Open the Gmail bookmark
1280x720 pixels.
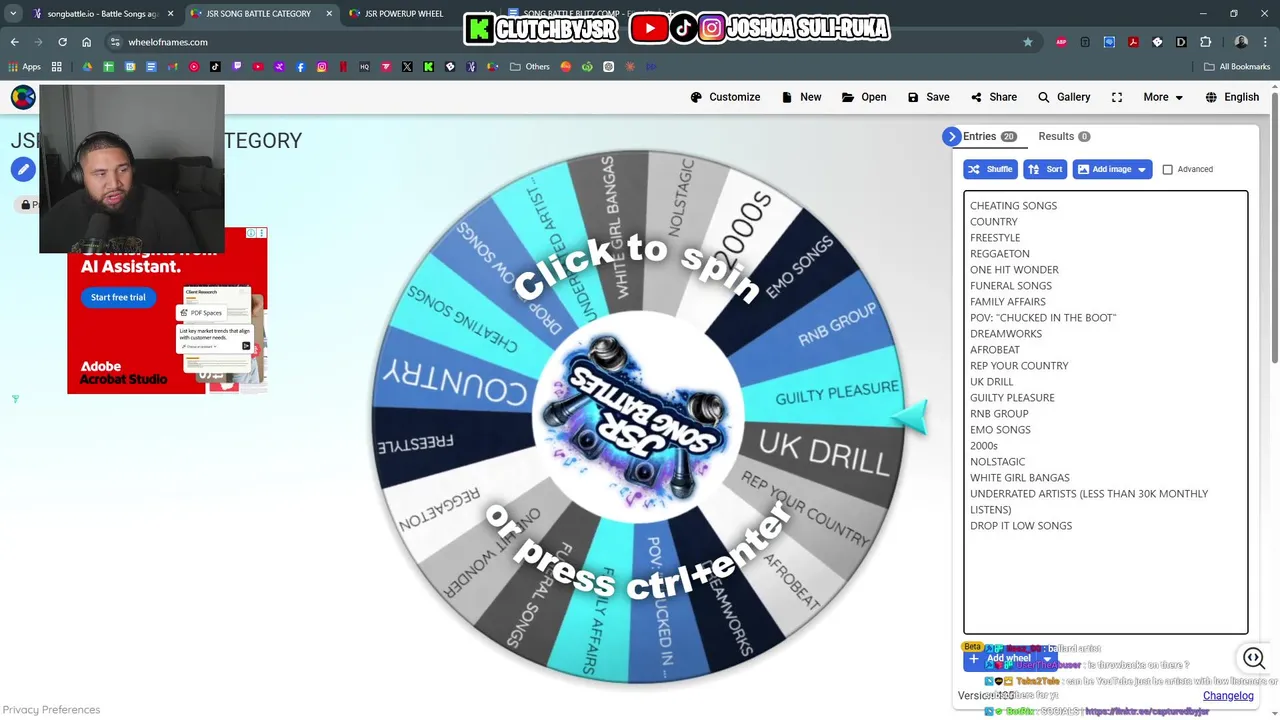click(x=172, y=67)
